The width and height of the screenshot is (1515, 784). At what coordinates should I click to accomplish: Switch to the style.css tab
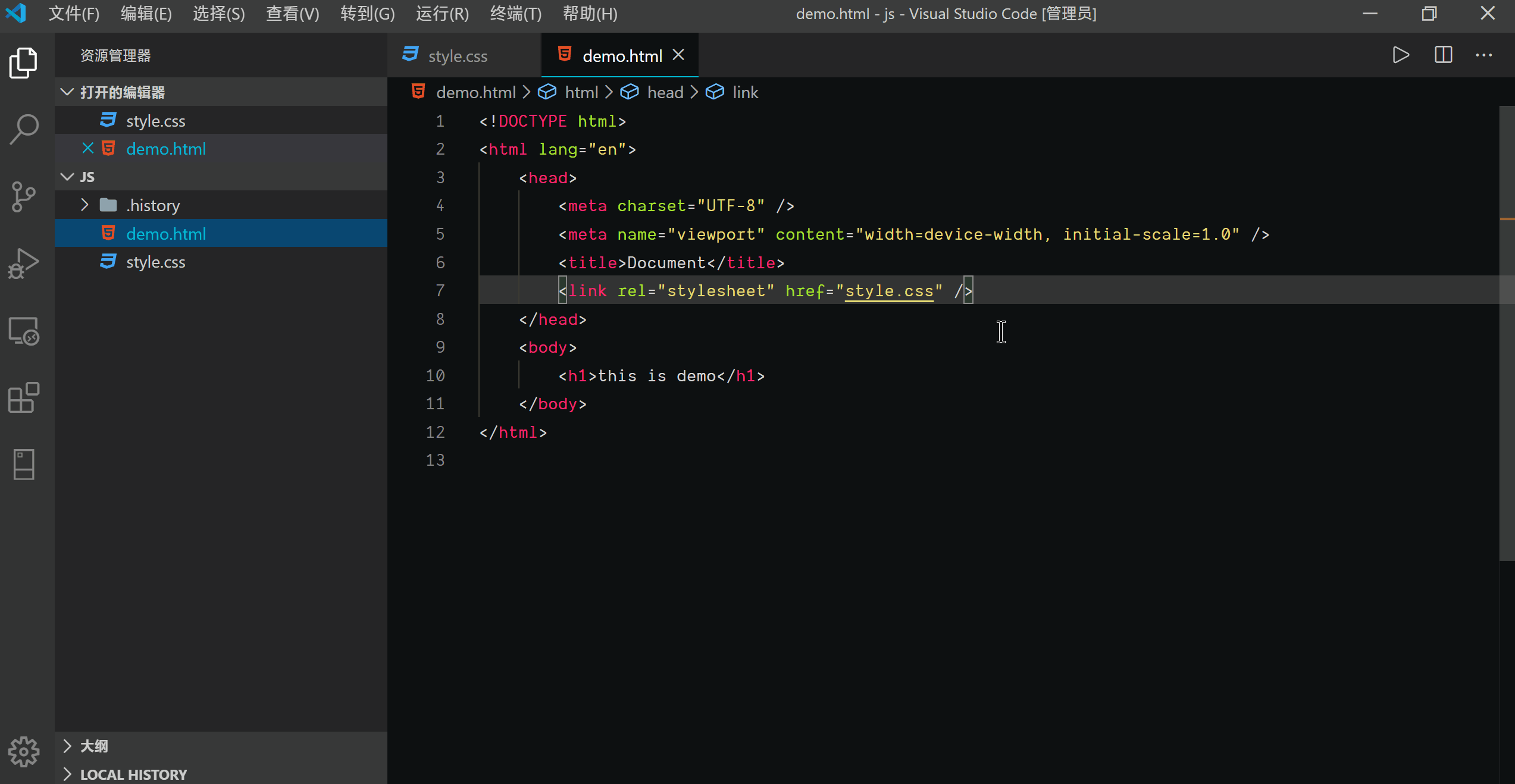click(457, 56)
